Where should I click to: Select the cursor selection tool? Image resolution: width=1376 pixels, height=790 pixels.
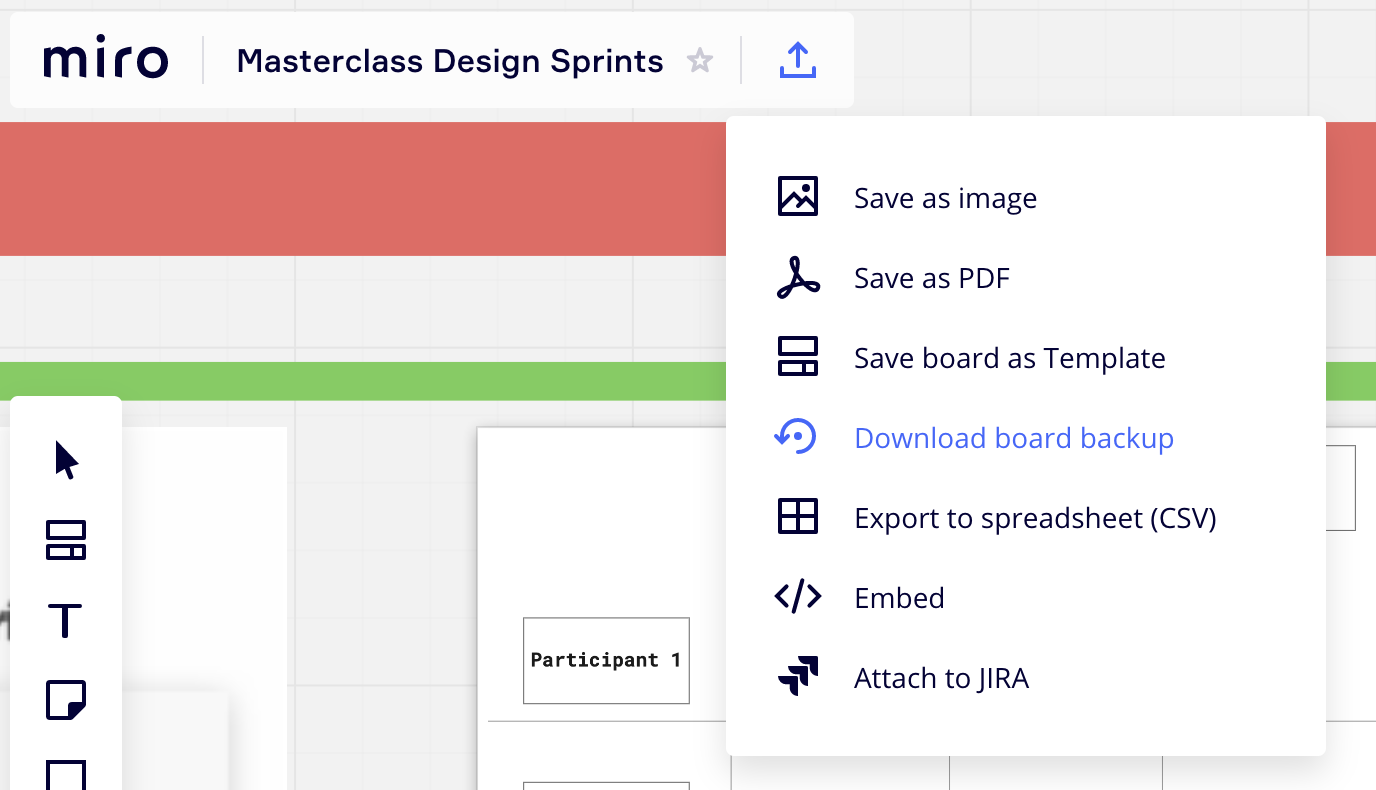(64, 459)
